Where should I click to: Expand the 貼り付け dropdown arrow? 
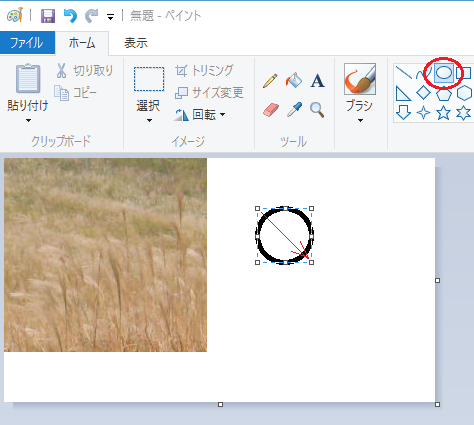point(28,121)
